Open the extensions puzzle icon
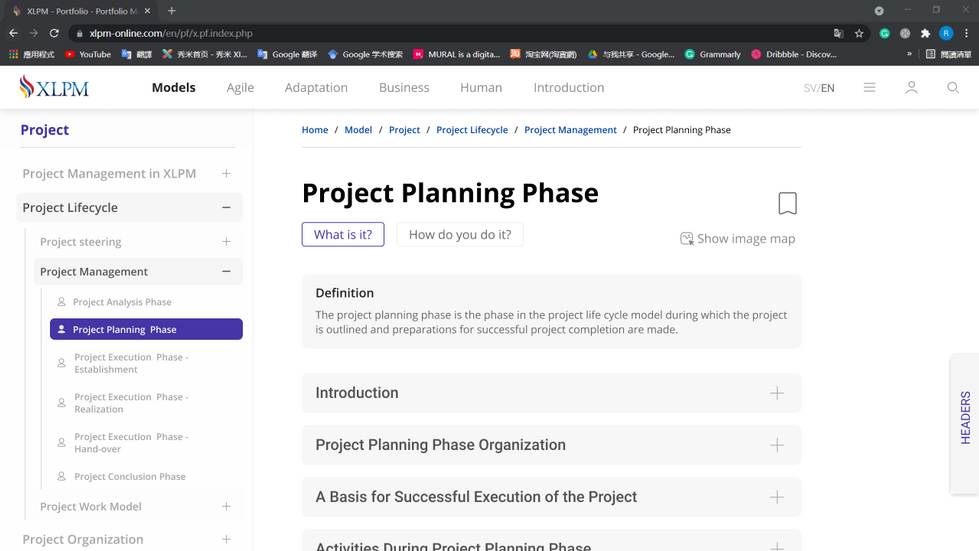The image size is (979, 551). click(925, 33)
